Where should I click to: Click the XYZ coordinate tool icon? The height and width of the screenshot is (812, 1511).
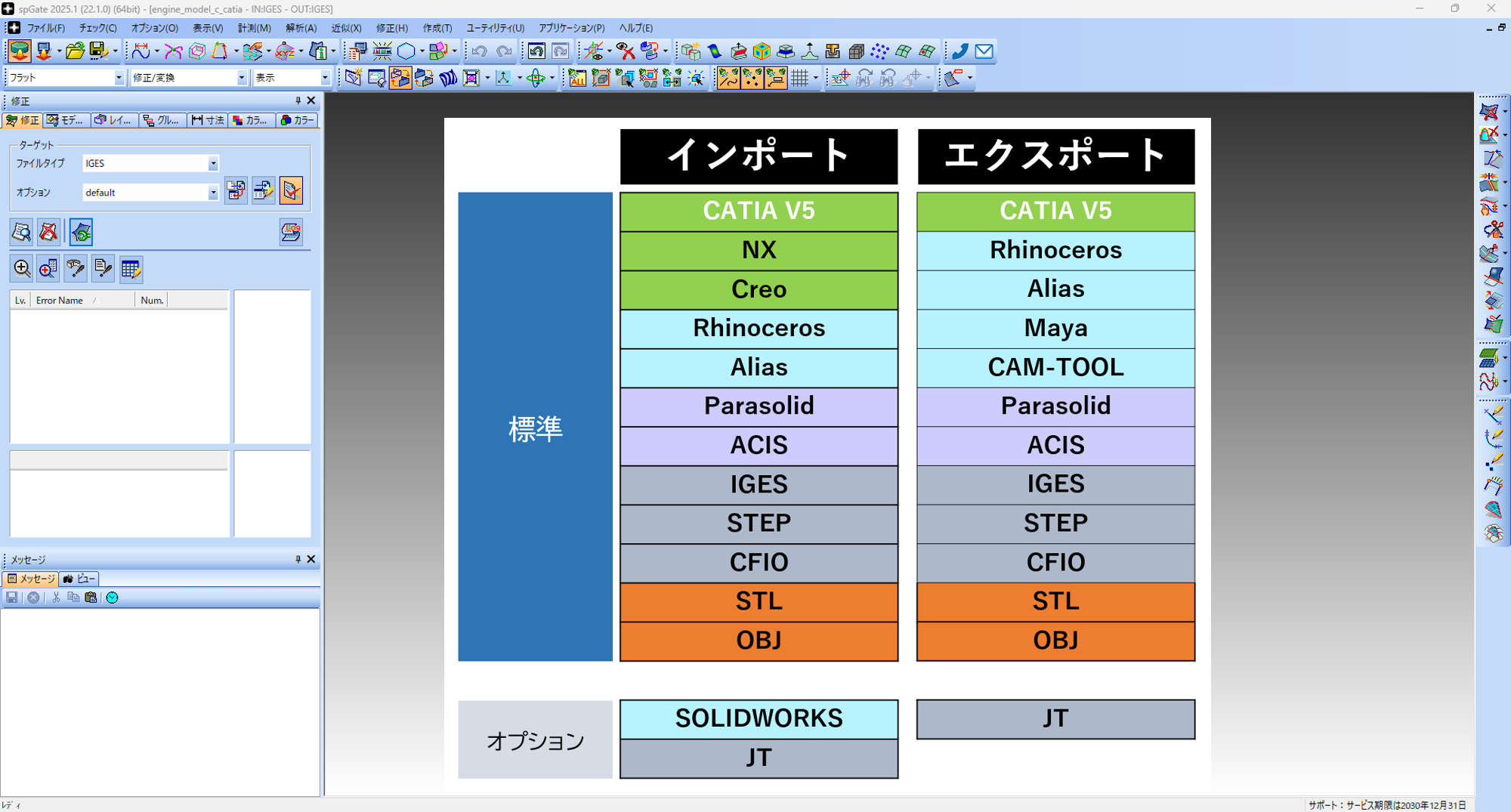click(286, 51)
